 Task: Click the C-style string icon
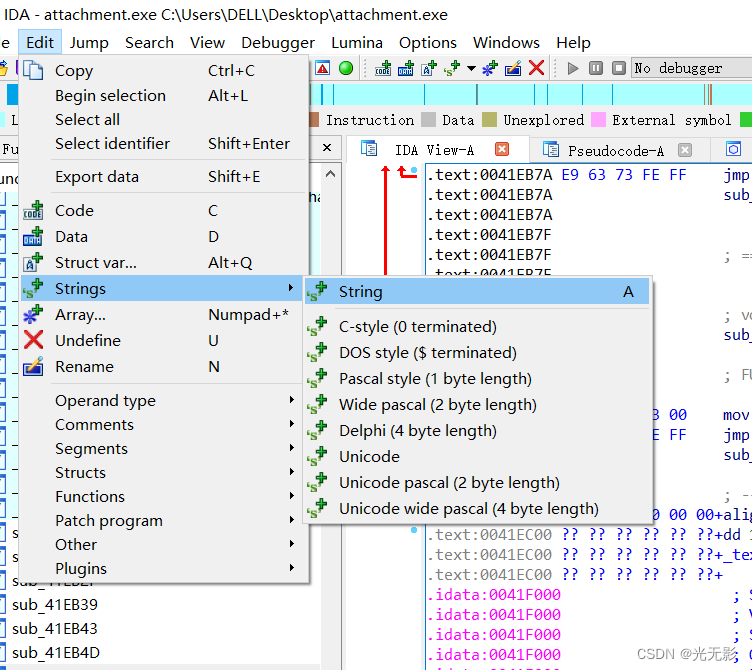tap(317, 327)
